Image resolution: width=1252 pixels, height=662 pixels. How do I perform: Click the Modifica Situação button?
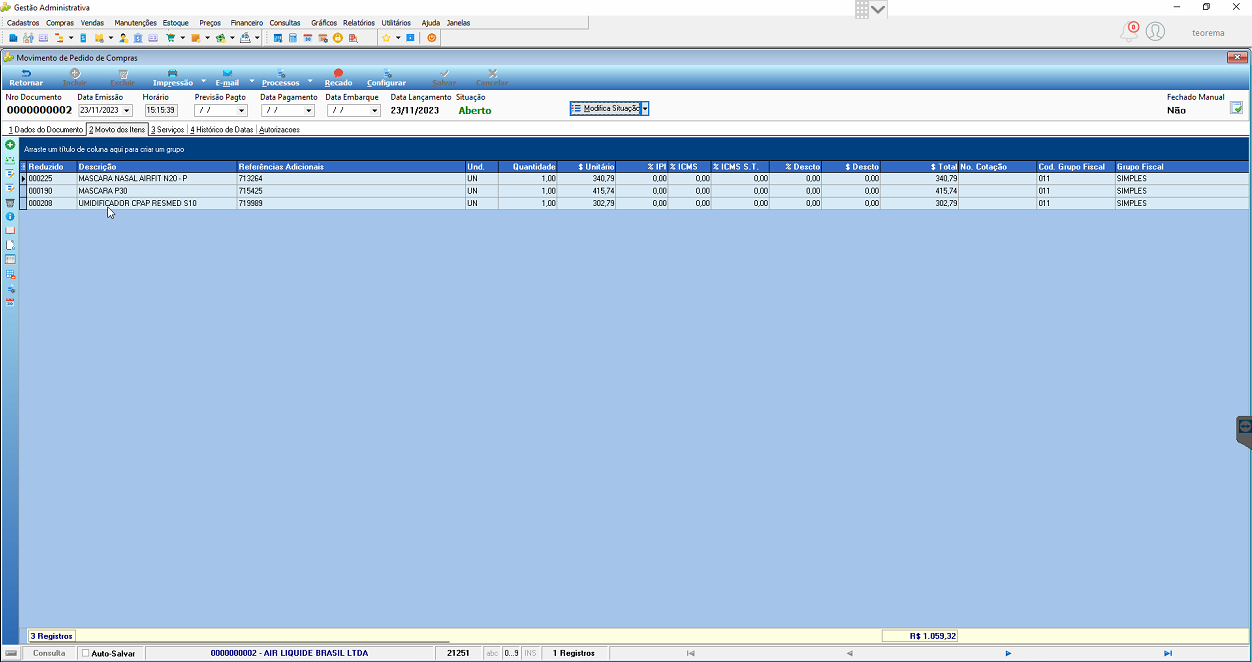point(605,108)
